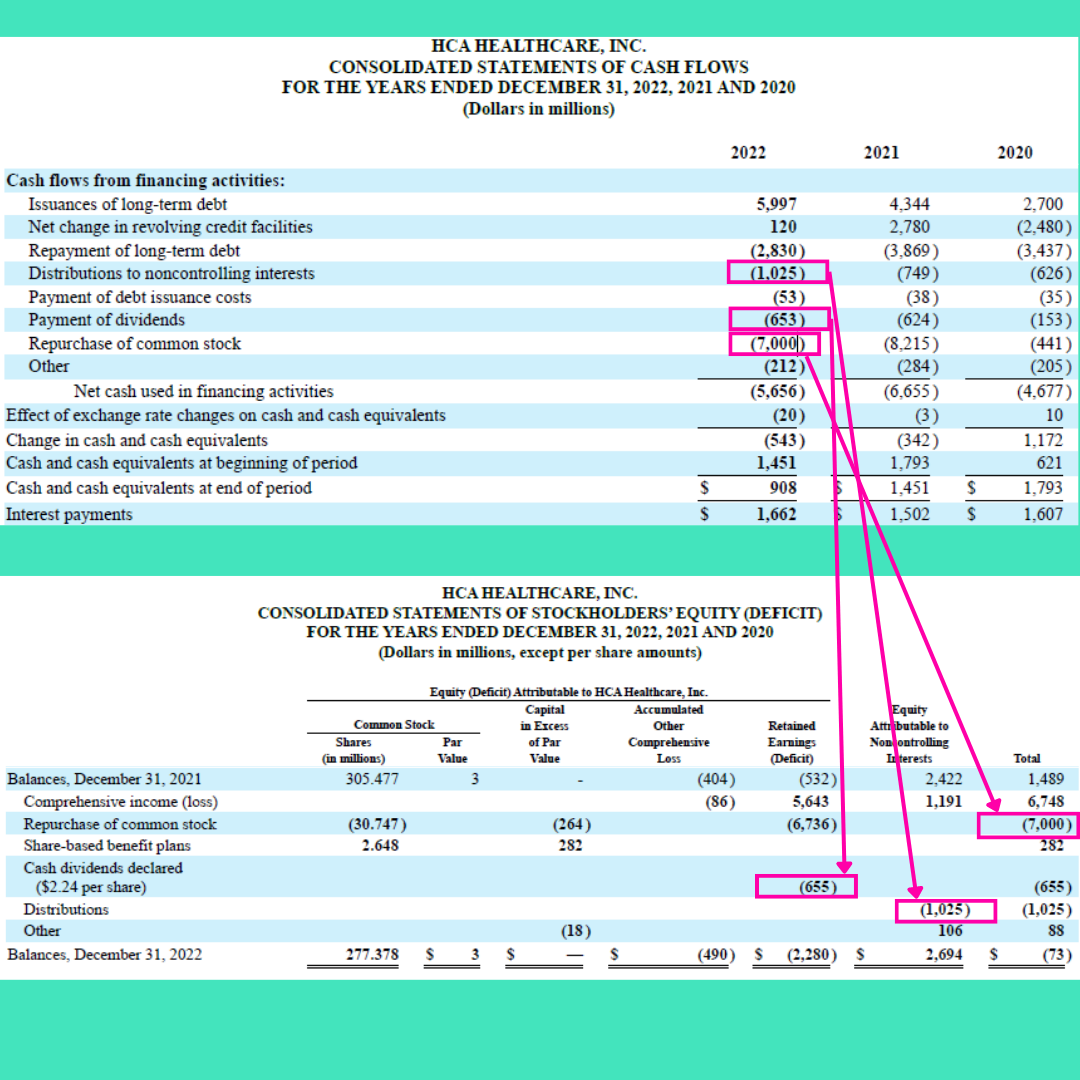Click the 'Balances, December 31, 2021' row label
Viewport: 1080px width, 1080px height.
[x=104, y=779]
